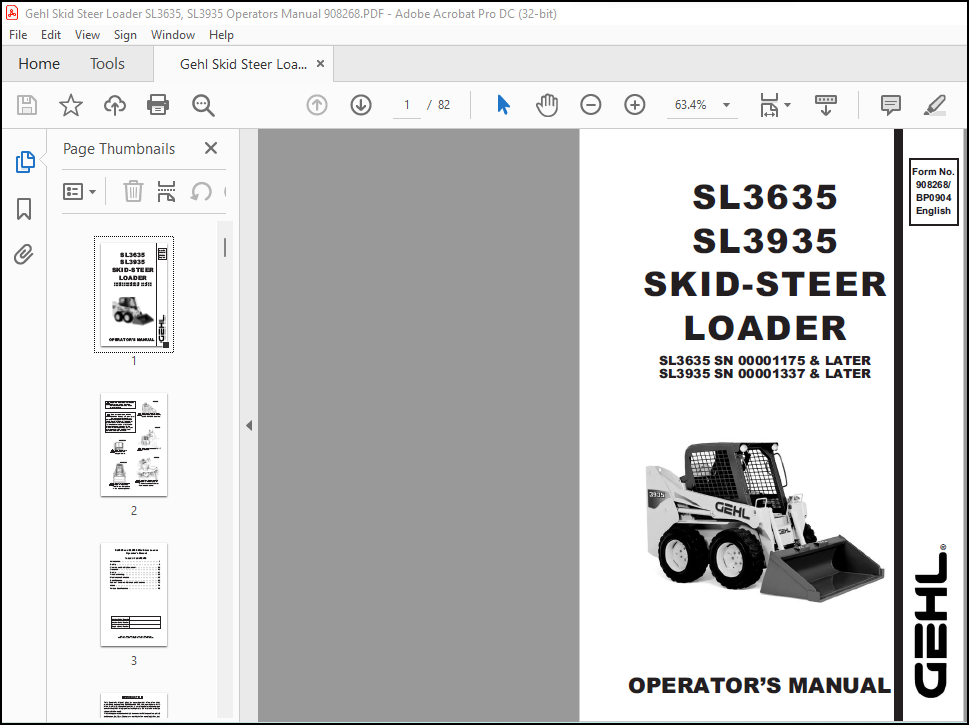Viewport: 969px width, 725px height.
Task: Zoom in with plus button
Action: 635,105
